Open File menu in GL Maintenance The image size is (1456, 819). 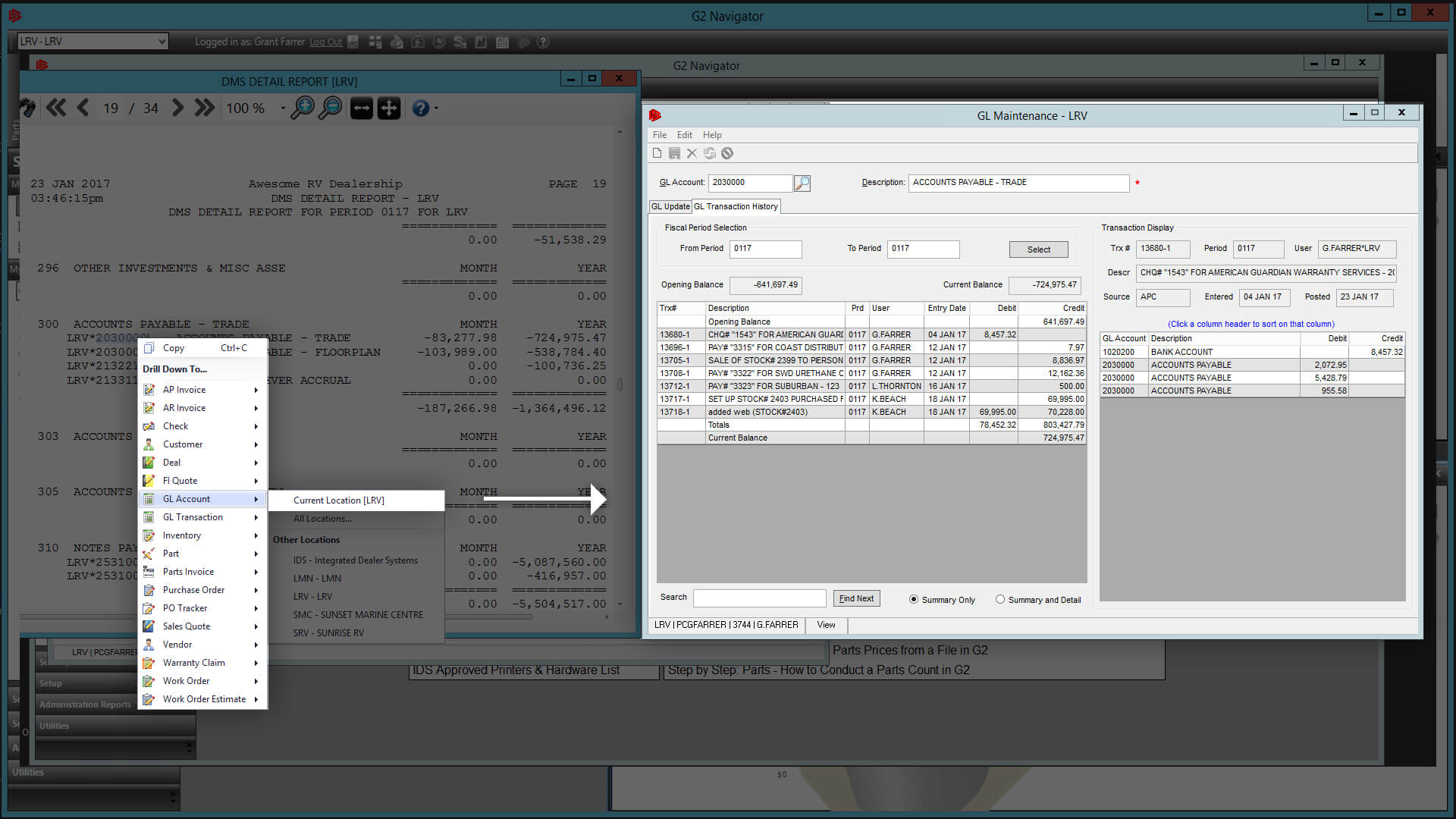click(x=660, y=135)
